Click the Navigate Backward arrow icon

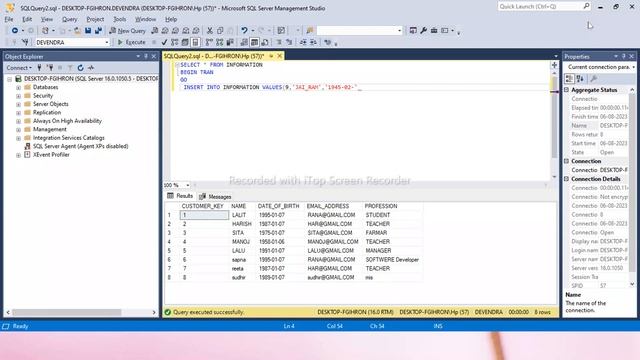coord(15,31)
